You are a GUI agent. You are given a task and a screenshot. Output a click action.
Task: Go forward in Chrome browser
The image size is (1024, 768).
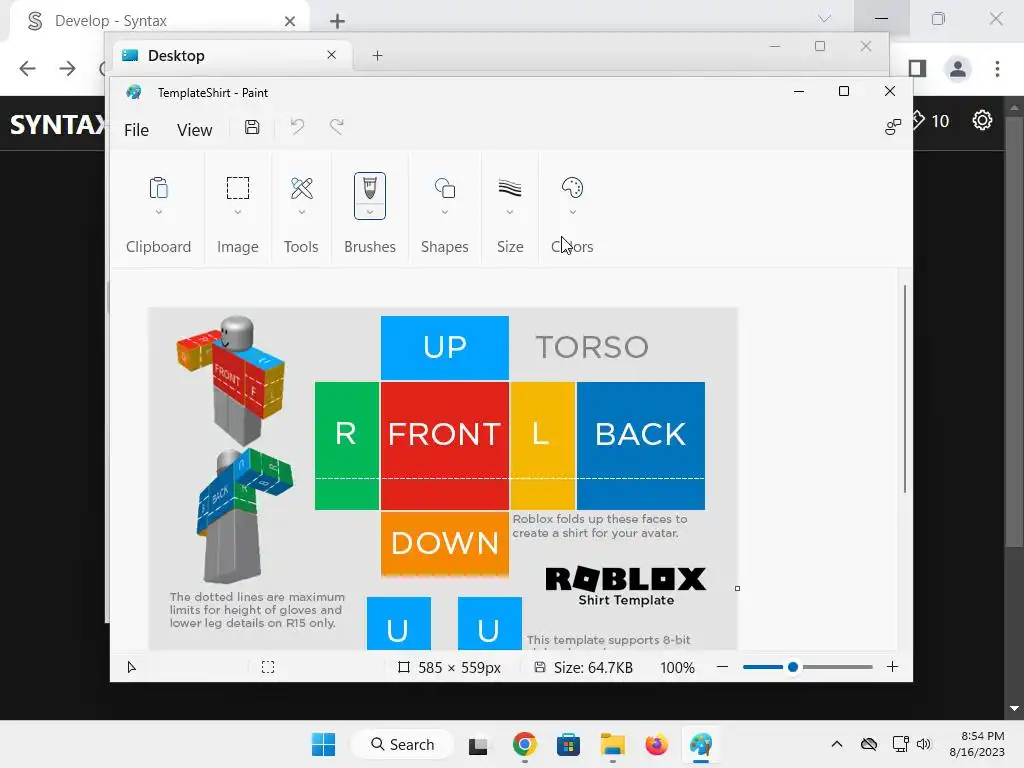67,69
